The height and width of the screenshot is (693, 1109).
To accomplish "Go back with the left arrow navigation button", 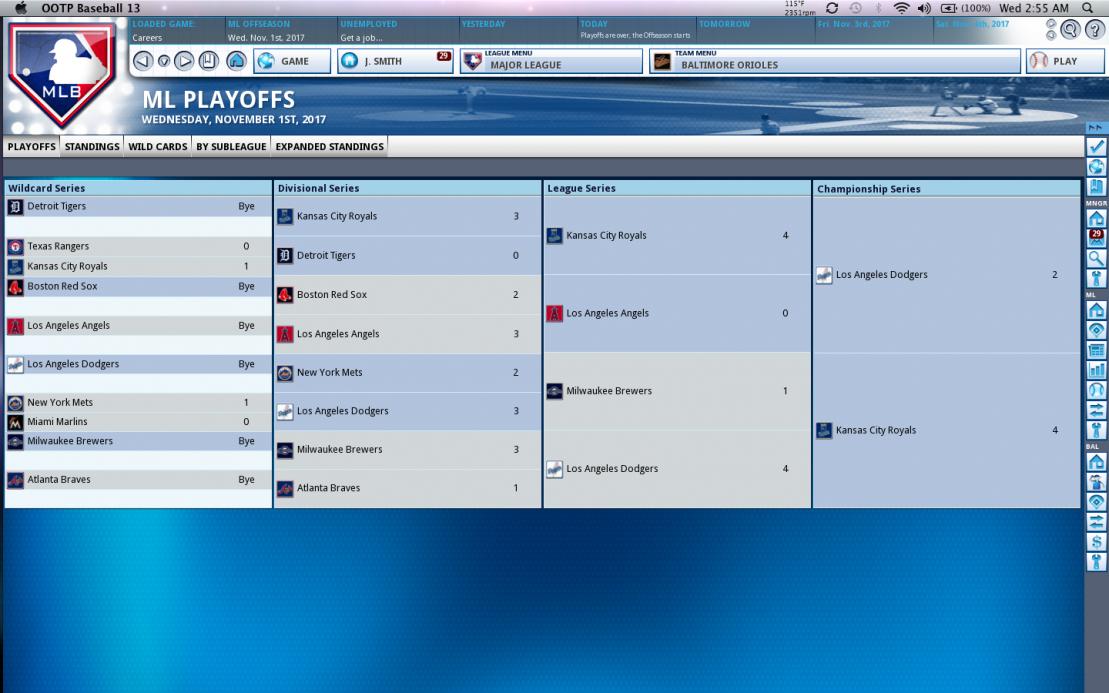I will tap(143, 61).
